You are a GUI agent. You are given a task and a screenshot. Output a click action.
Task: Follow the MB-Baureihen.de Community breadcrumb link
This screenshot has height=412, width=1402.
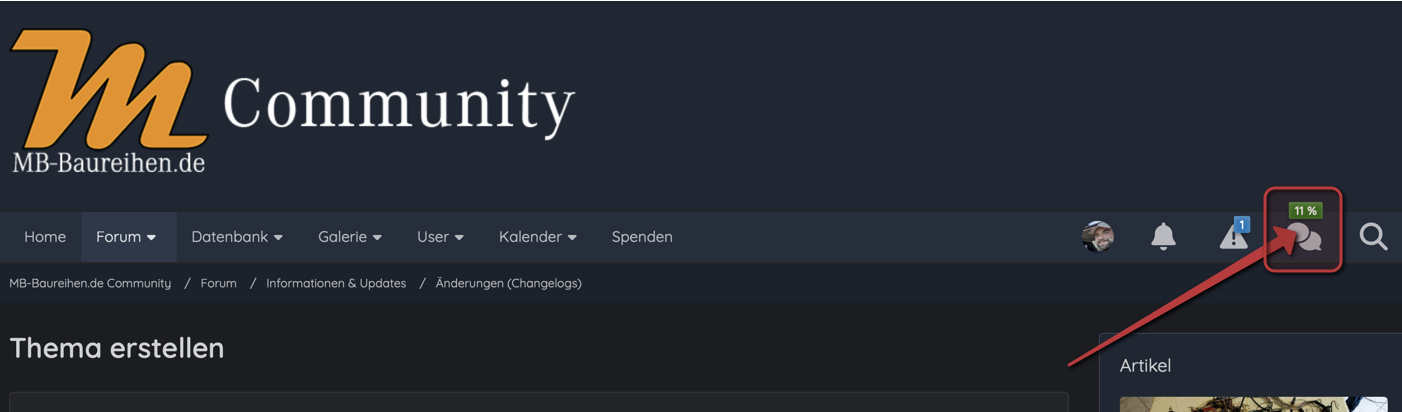click(90, 283)
